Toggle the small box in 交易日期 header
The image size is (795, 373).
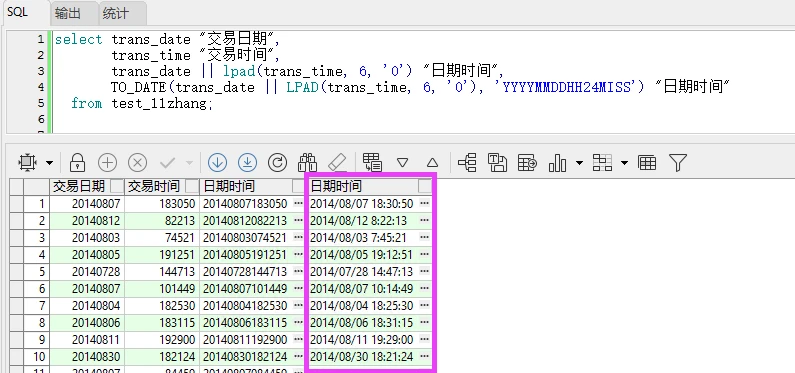click(x=117, y=186)
